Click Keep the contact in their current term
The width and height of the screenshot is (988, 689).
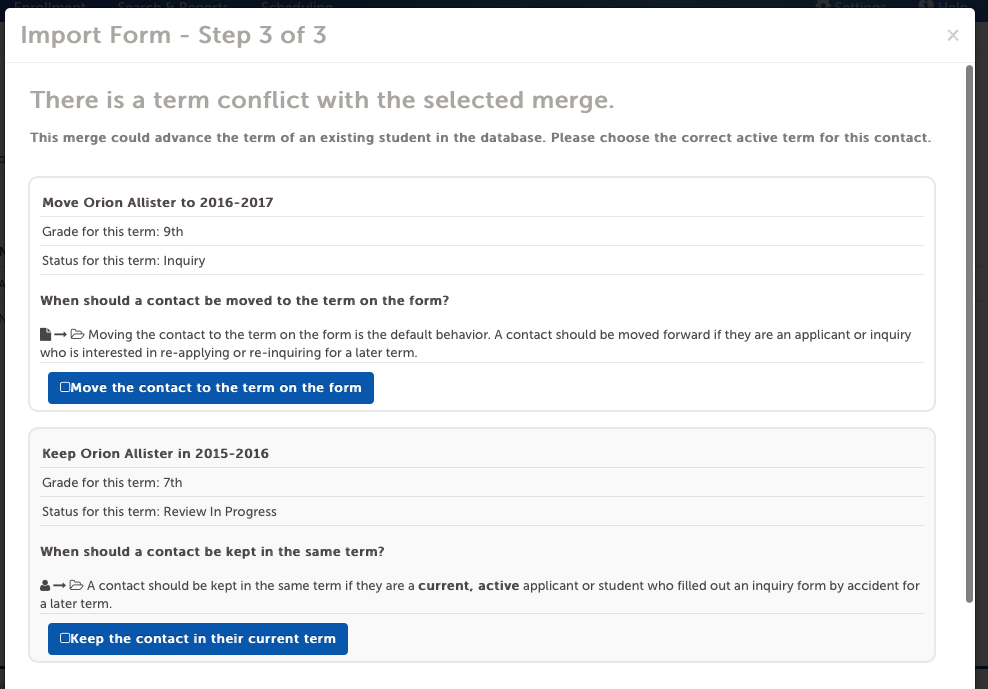198,639
